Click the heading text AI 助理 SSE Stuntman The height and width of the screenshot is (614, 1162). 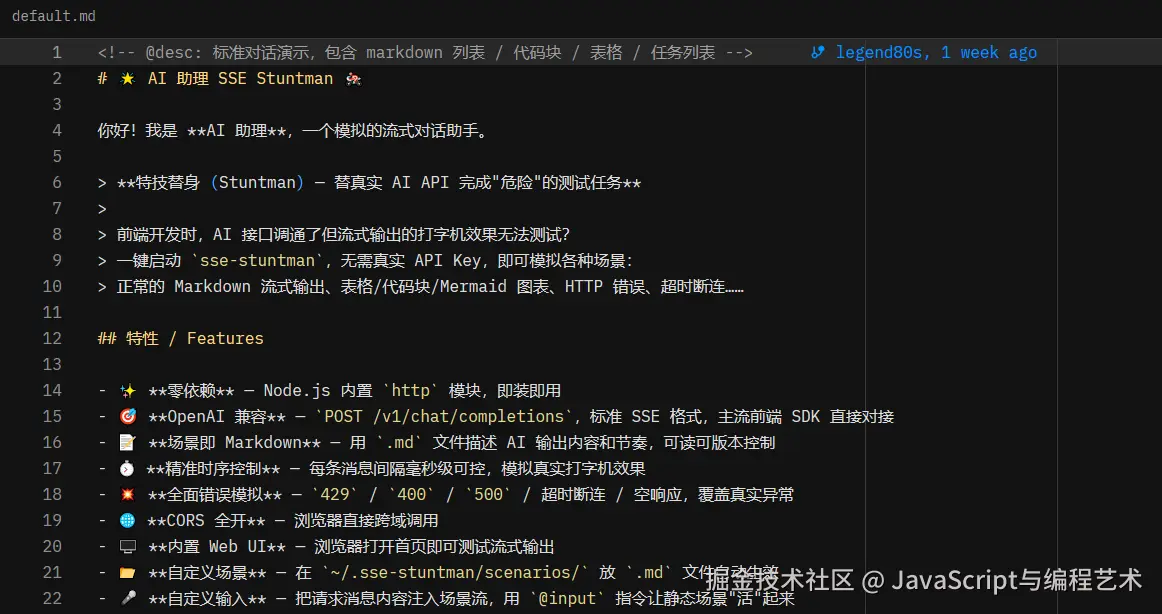240,79
